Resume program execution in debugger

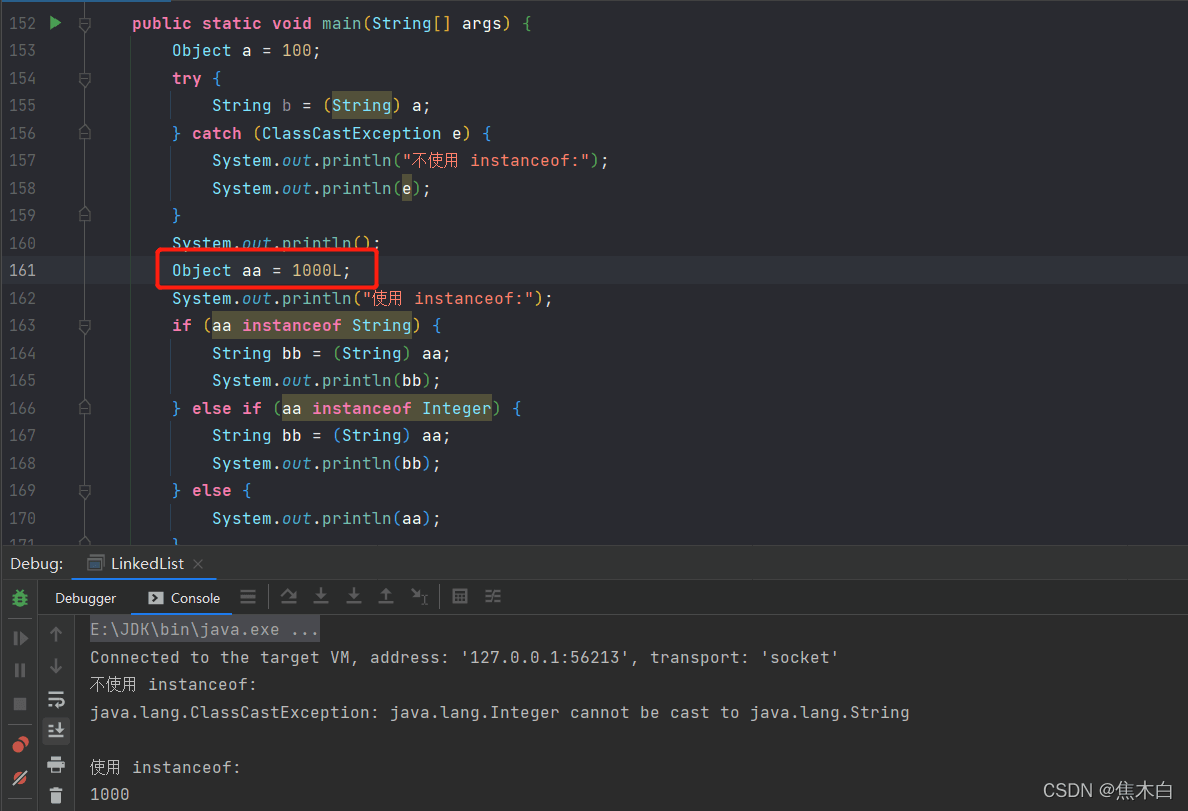(20, 638)
